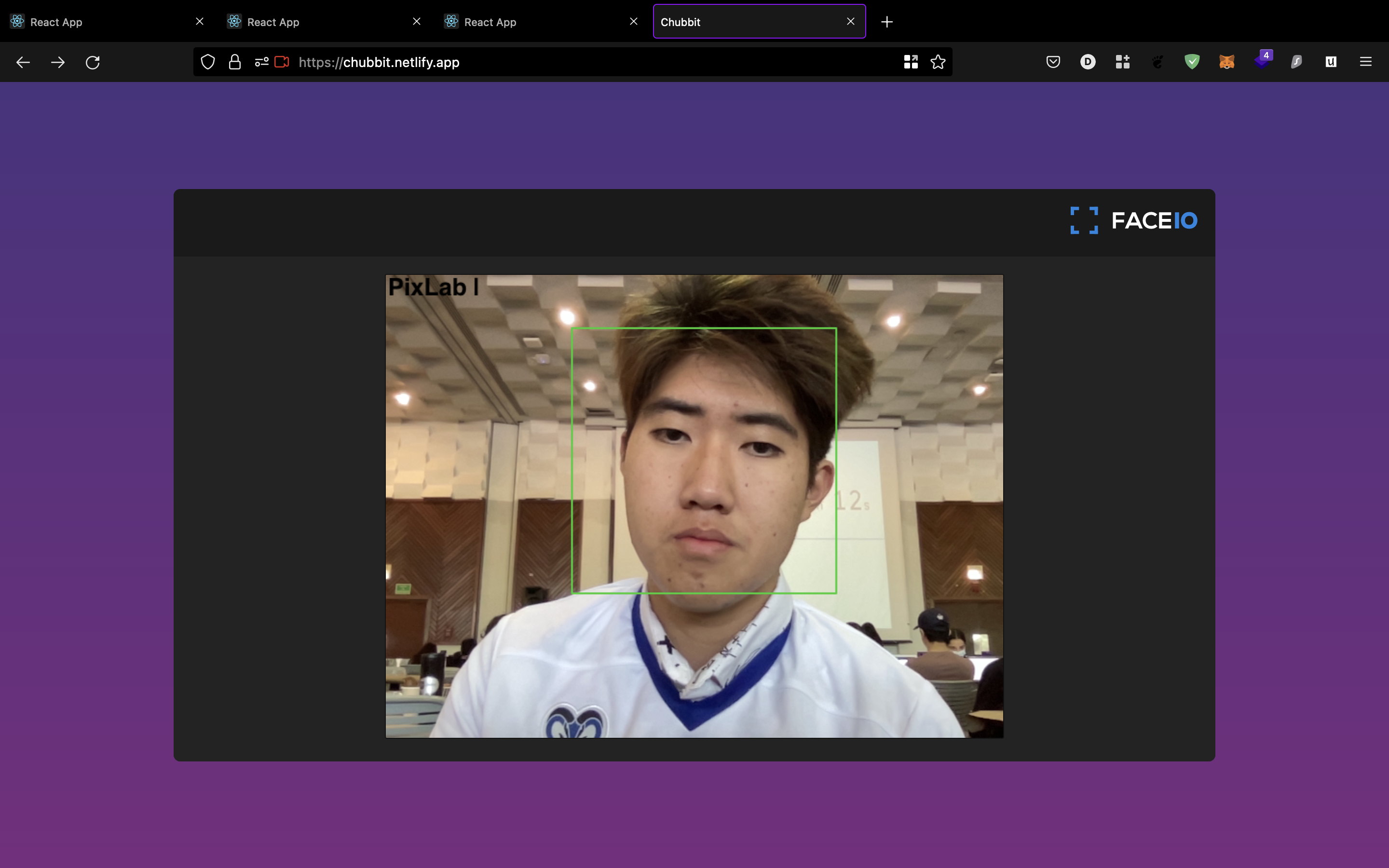Open site permissions icon in address bar

point(262,62)
